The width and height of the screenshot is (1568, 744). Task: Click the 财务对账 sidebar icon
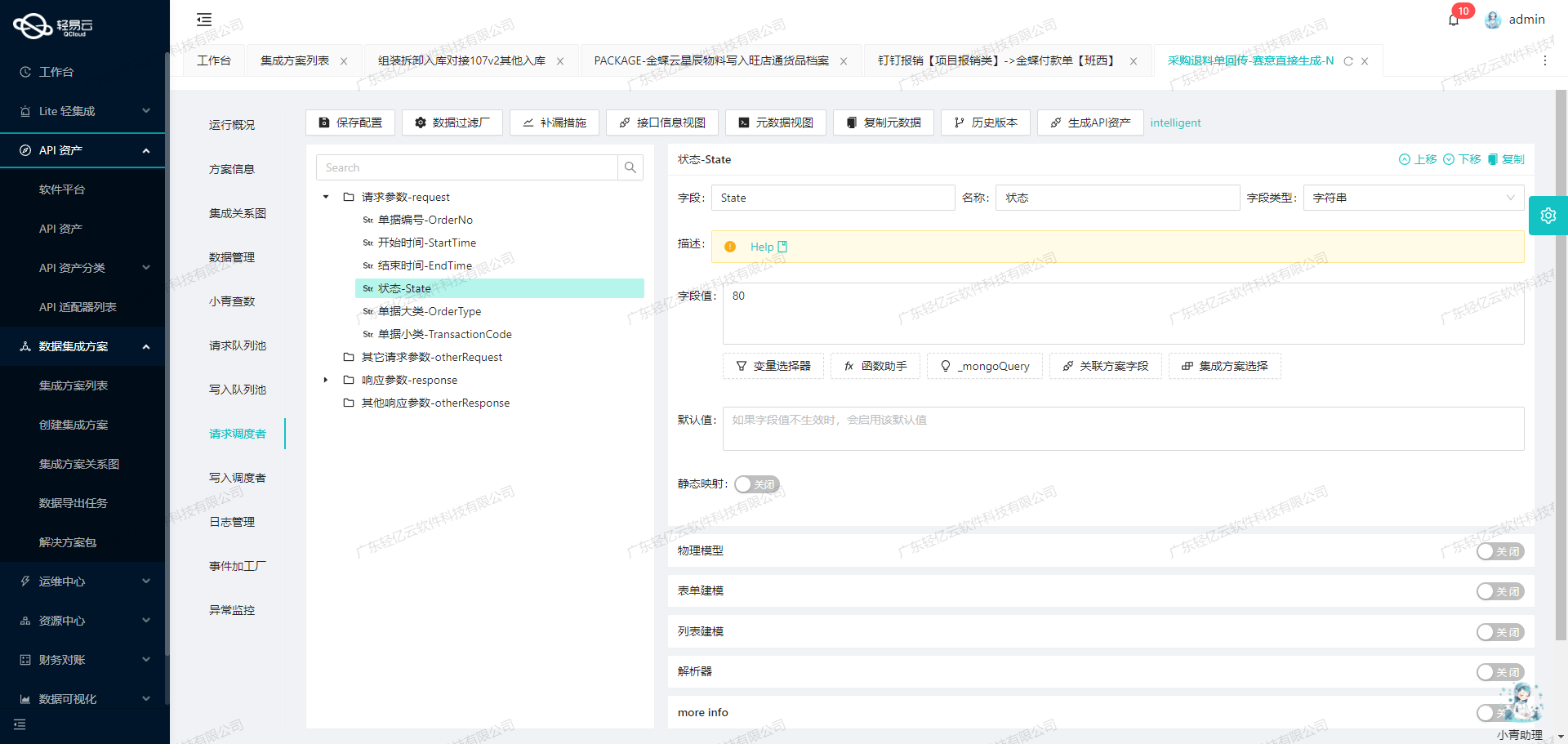click(x=25, y=660)
